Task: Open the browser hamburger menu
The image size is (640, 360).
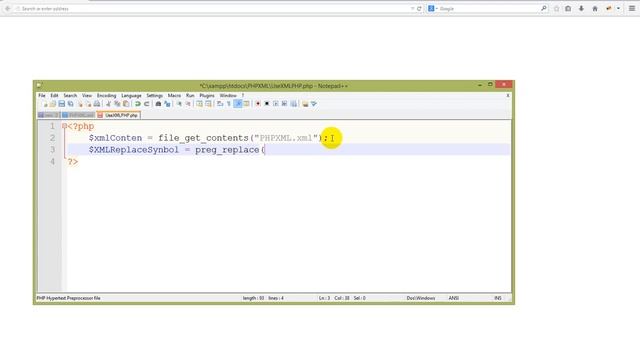Action: [x=632, y=9]
